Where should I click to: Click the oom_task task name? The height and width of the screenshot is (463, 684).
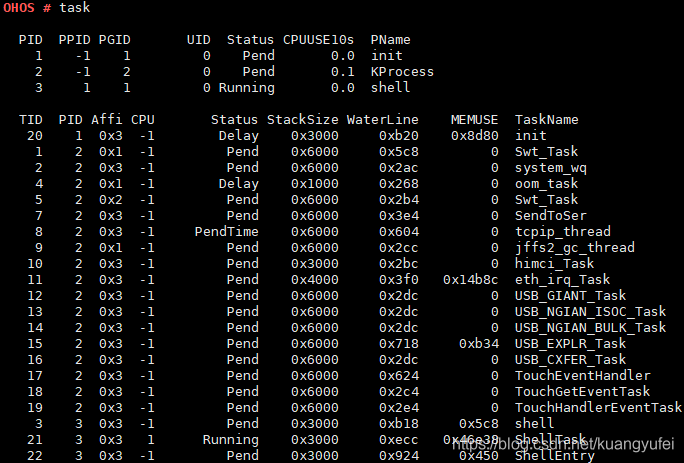pyautogui.click(x=546, y=184)
